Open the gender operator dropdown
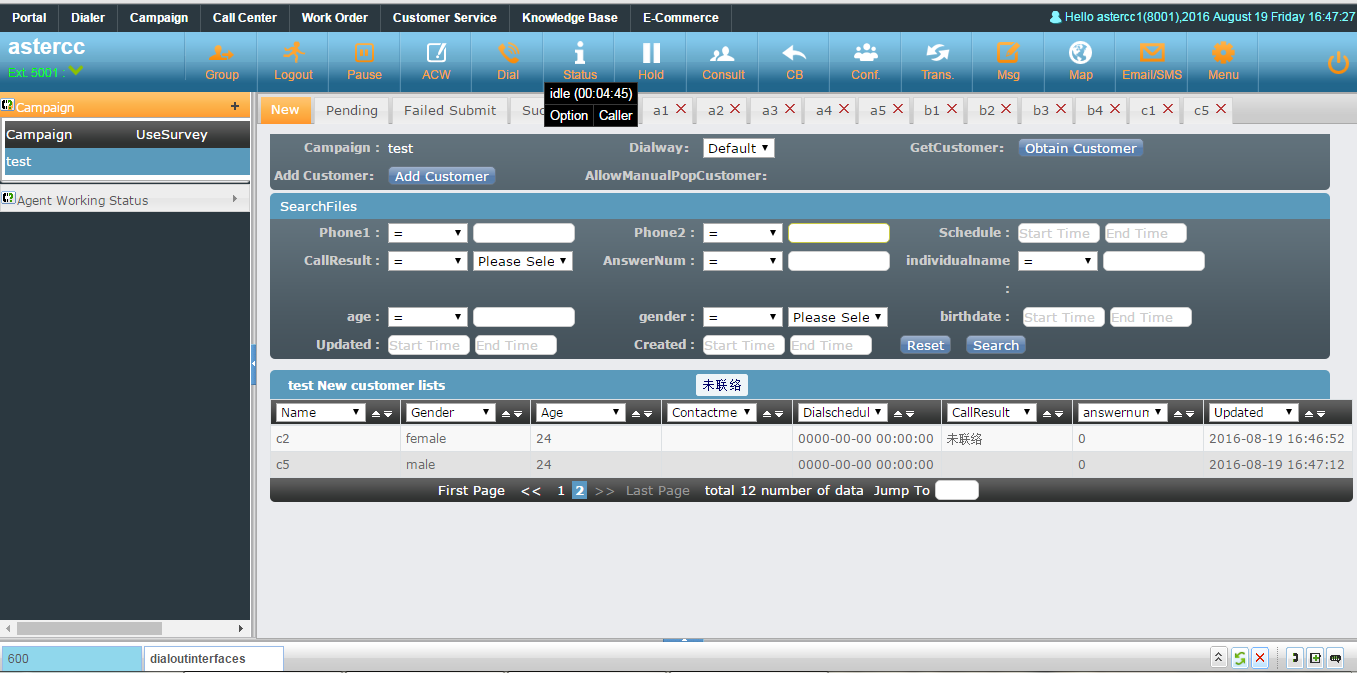 click(x=742, y=317)
